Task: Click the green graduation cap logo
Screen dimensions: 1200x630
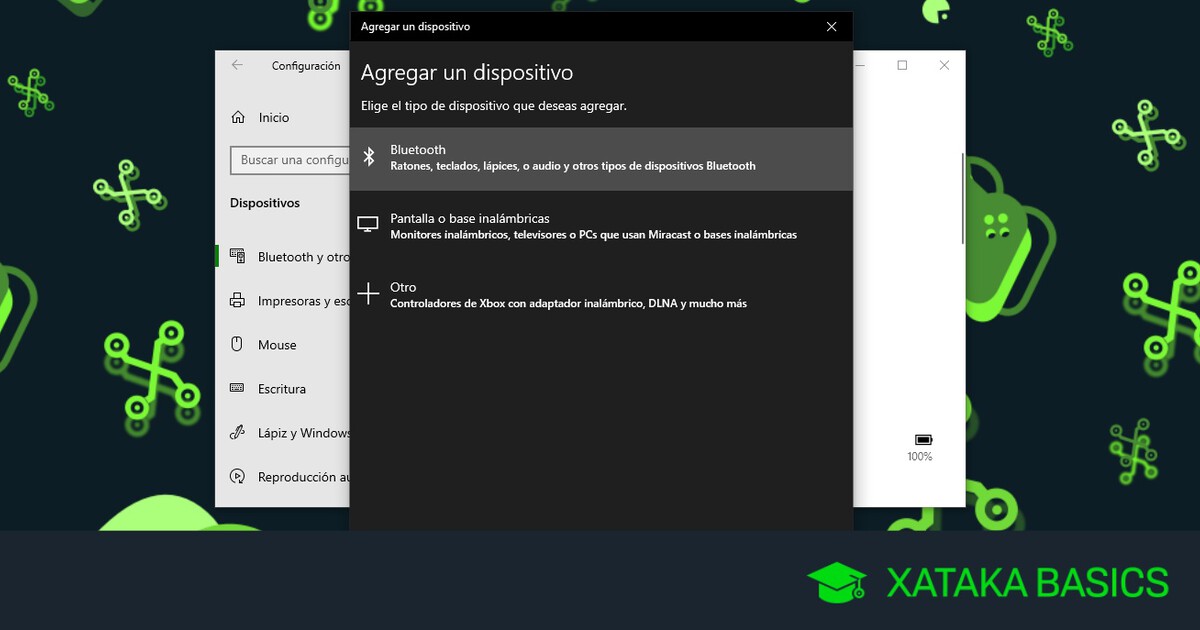Action: coord(836,583)
